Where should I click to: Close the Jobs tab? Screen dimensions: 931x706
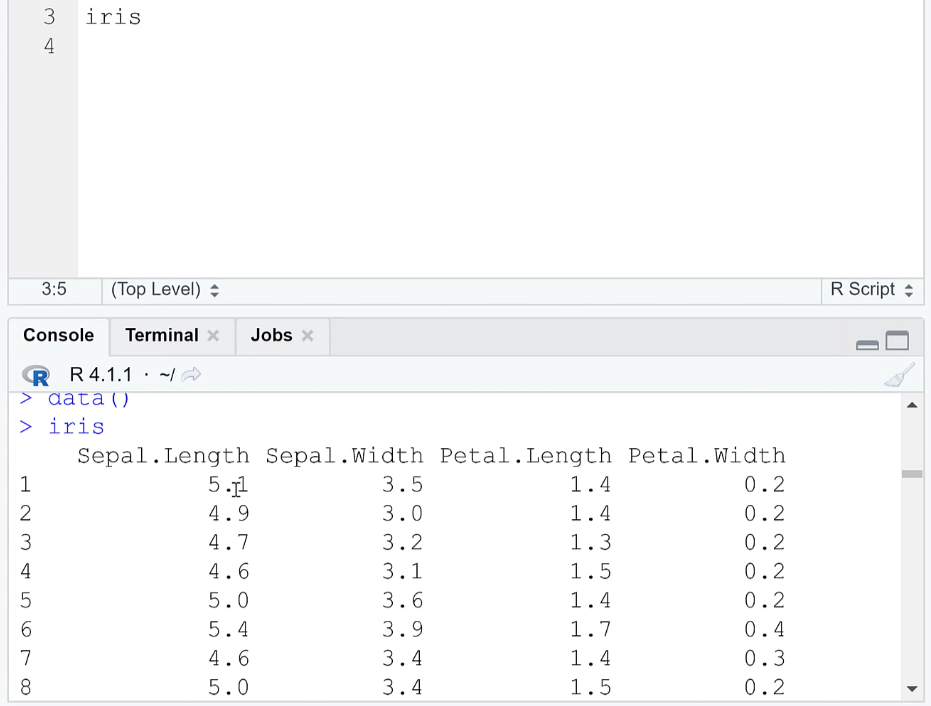pyautogui.click(x=307, y=335)
